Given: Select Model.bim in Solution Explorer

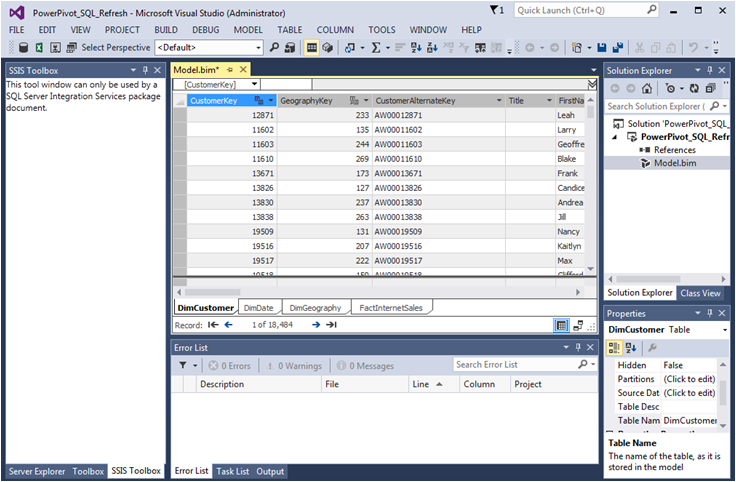Looking at the screenshot, I should tap(675, 163).
